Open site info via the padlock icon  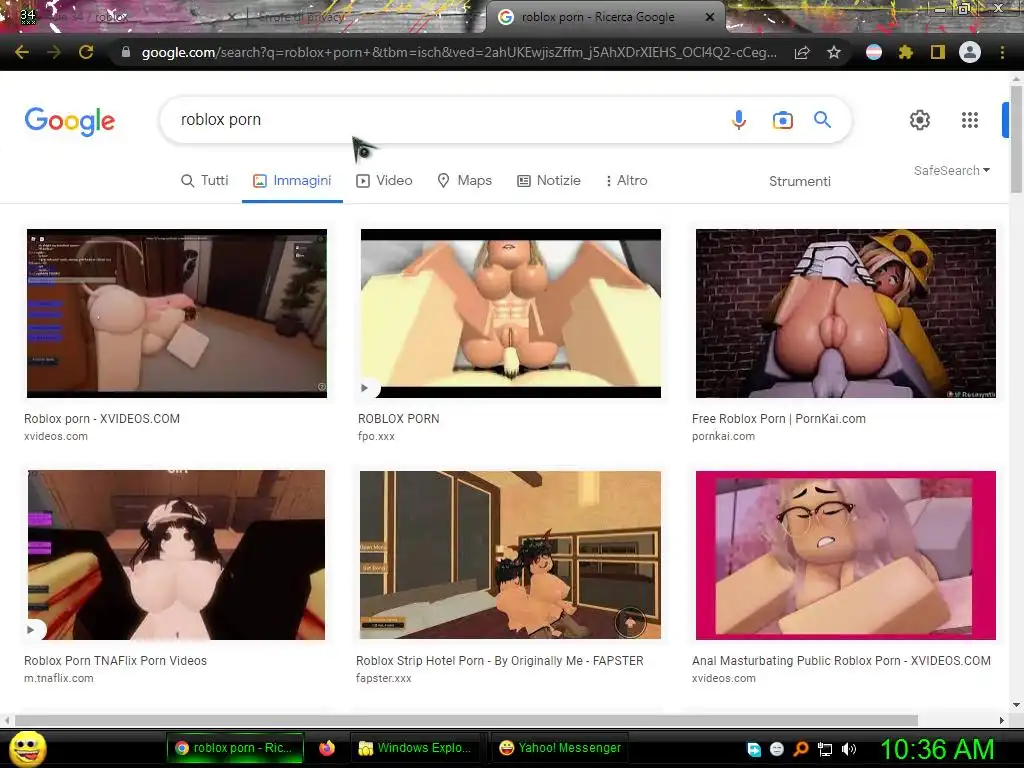[126, 52]
